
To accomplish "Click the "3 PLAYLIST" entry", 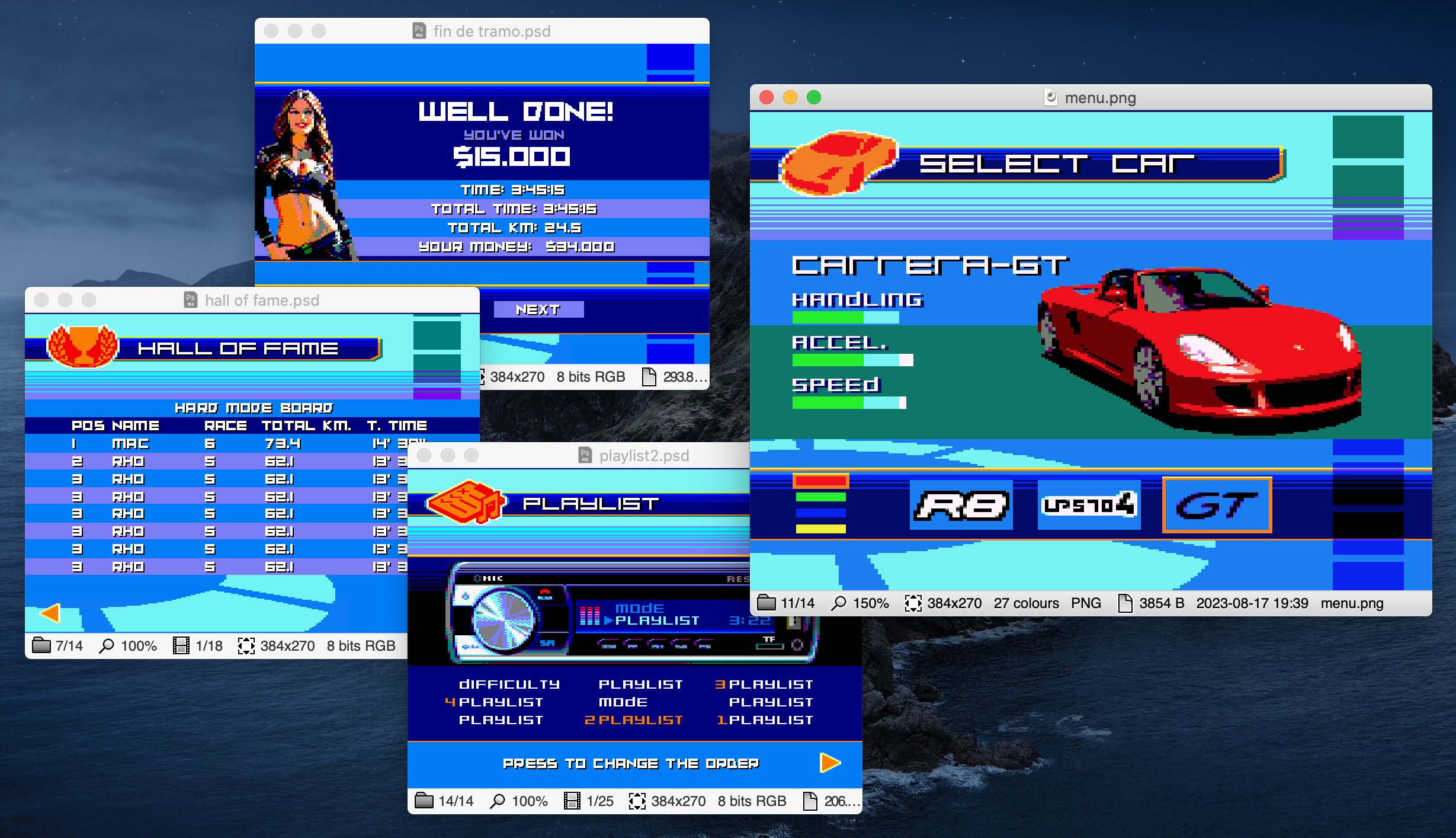I will (x=764, y=684).
